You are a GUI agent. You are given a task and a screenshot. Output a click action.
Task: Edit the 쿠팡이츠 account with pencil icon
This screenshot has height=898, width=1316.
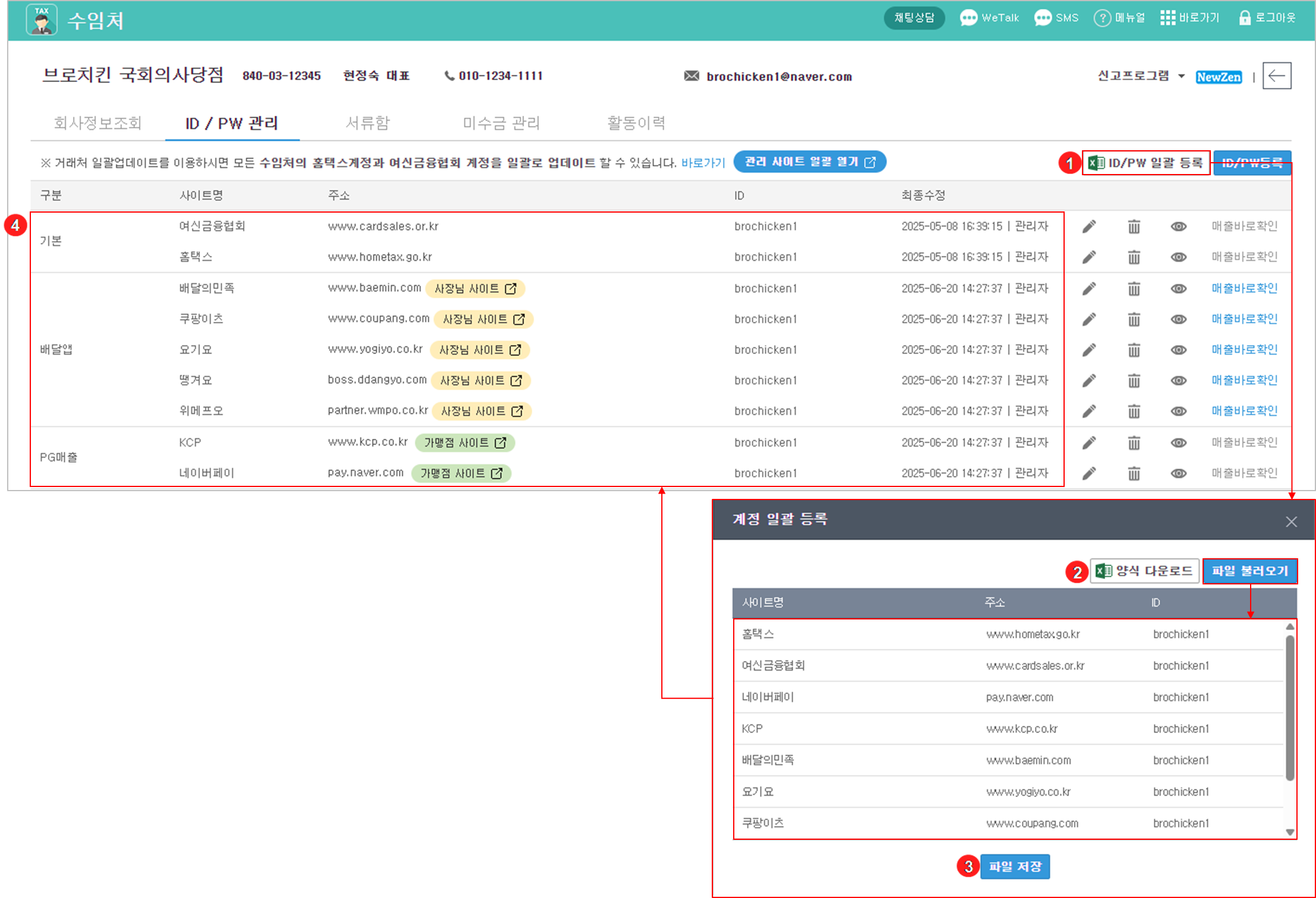[x=1088, y=320]
